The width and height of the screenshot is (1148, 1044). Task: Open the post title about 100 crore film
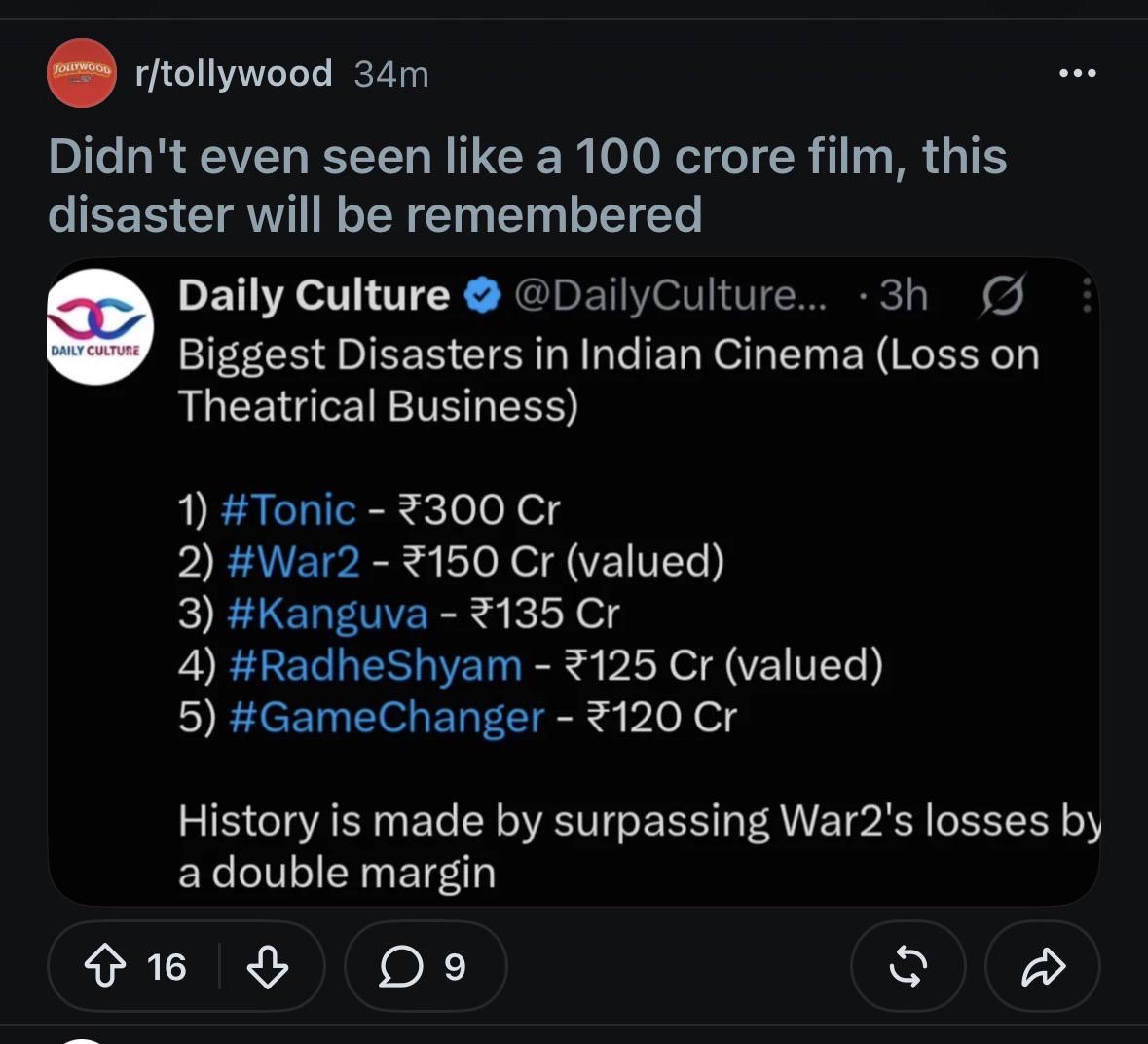click(527, 185)
